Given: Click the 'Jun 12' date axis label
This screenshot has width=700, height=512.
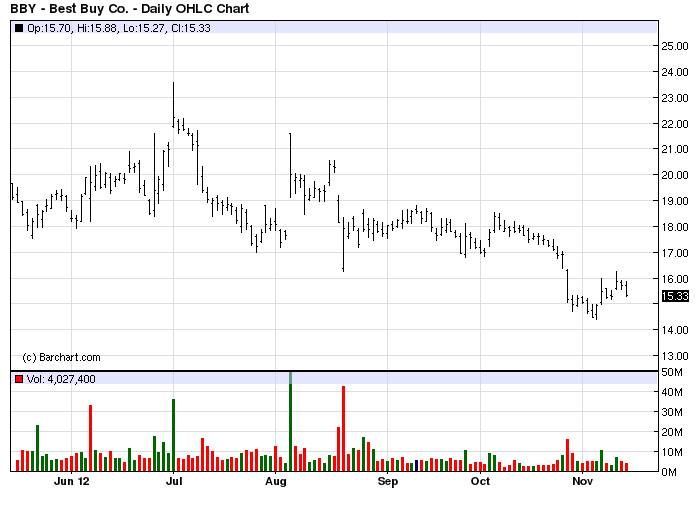Looking at the screenshot, I should (x=71, y=481).
